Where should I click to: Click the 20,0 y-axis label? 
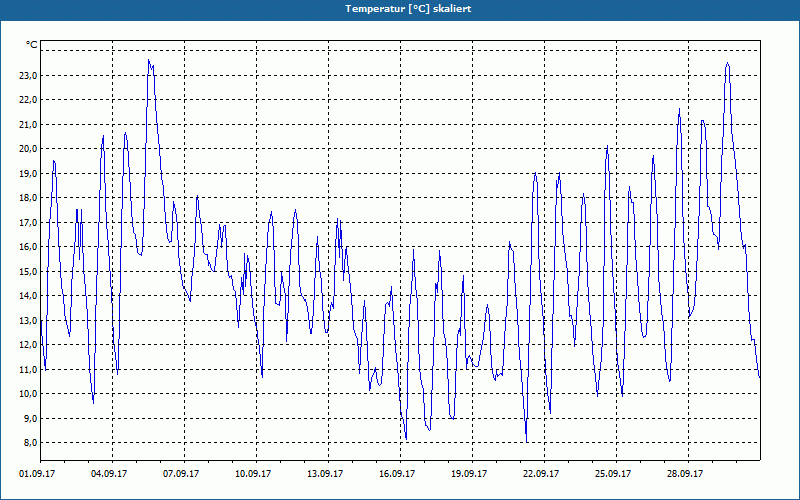28,149
